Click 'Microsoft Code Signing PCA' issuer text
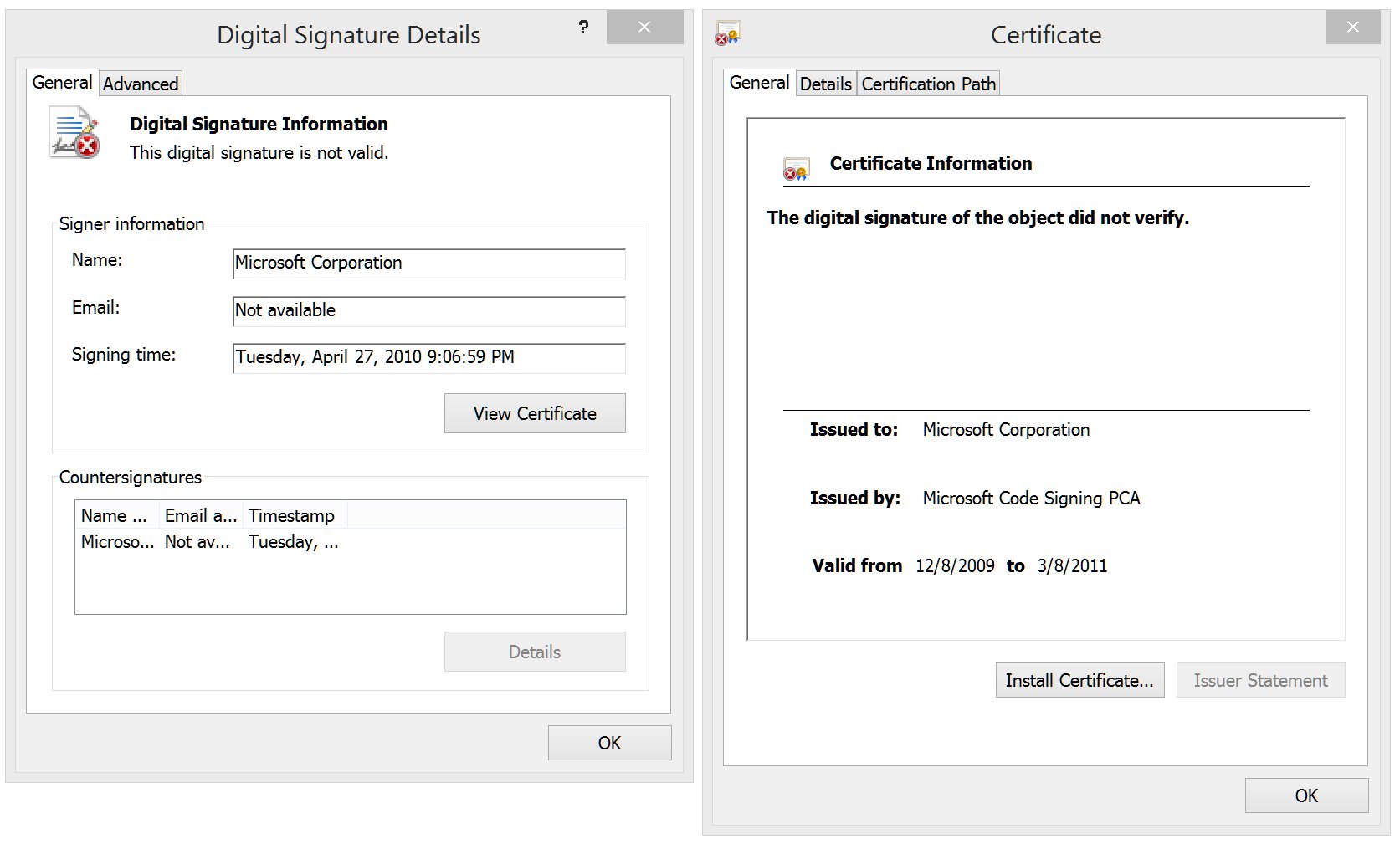The height and width of the screenshot is (844, 1400). pyautogui.click(x=1031, y=498)
